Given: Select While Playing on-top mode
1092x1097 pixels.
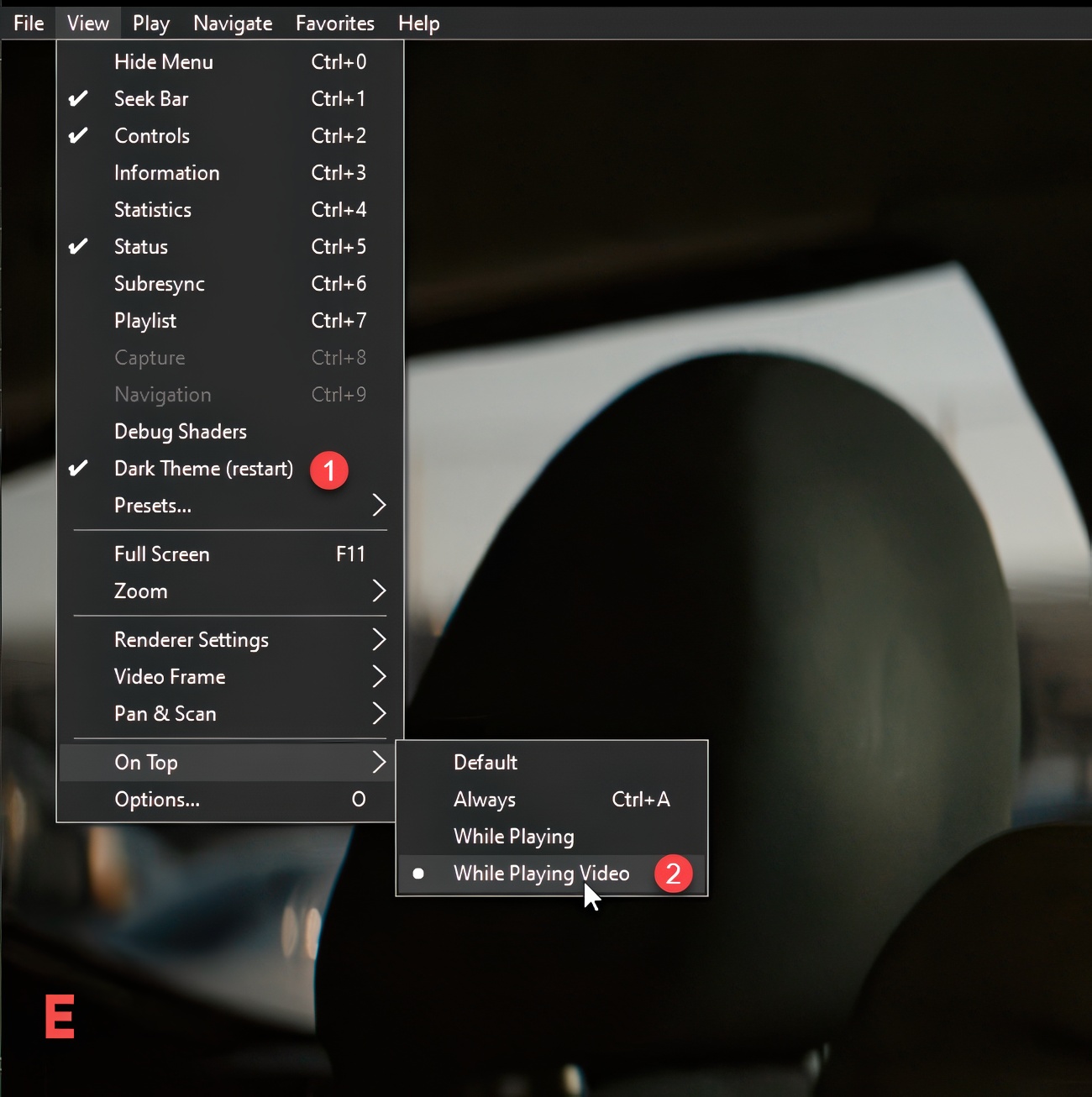Looking at the screenshot, I should tap(552, 837).
